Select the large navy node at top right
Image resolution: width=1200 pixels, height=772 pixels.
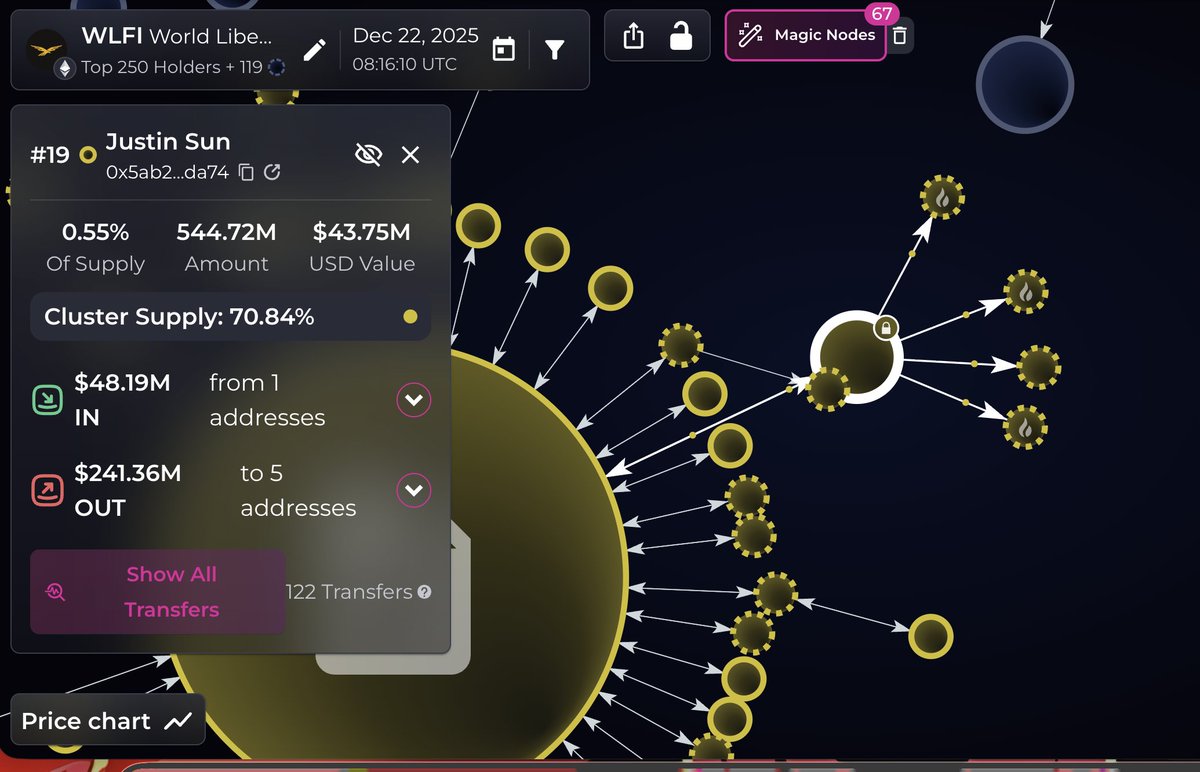1024,84
